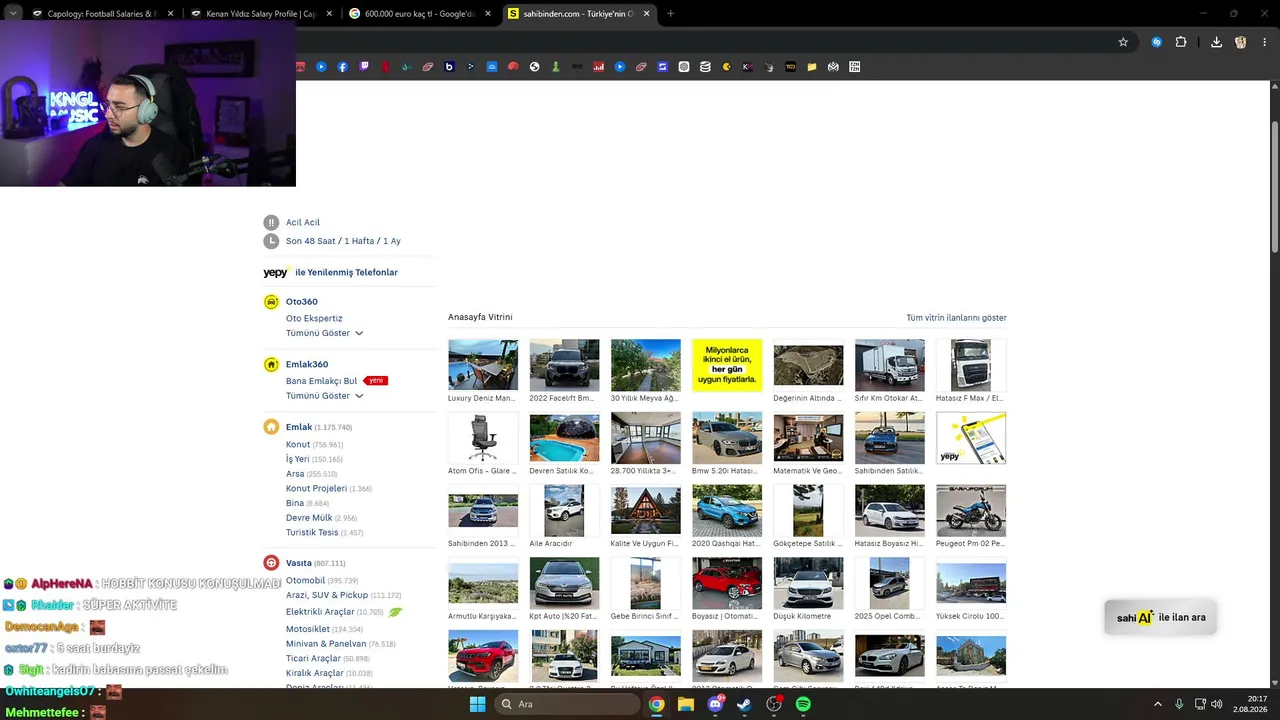Close the 600.000 euro kaç tl tab
Image resolution: width=1280 pixels, height=720 pixels.
(487, 14)
